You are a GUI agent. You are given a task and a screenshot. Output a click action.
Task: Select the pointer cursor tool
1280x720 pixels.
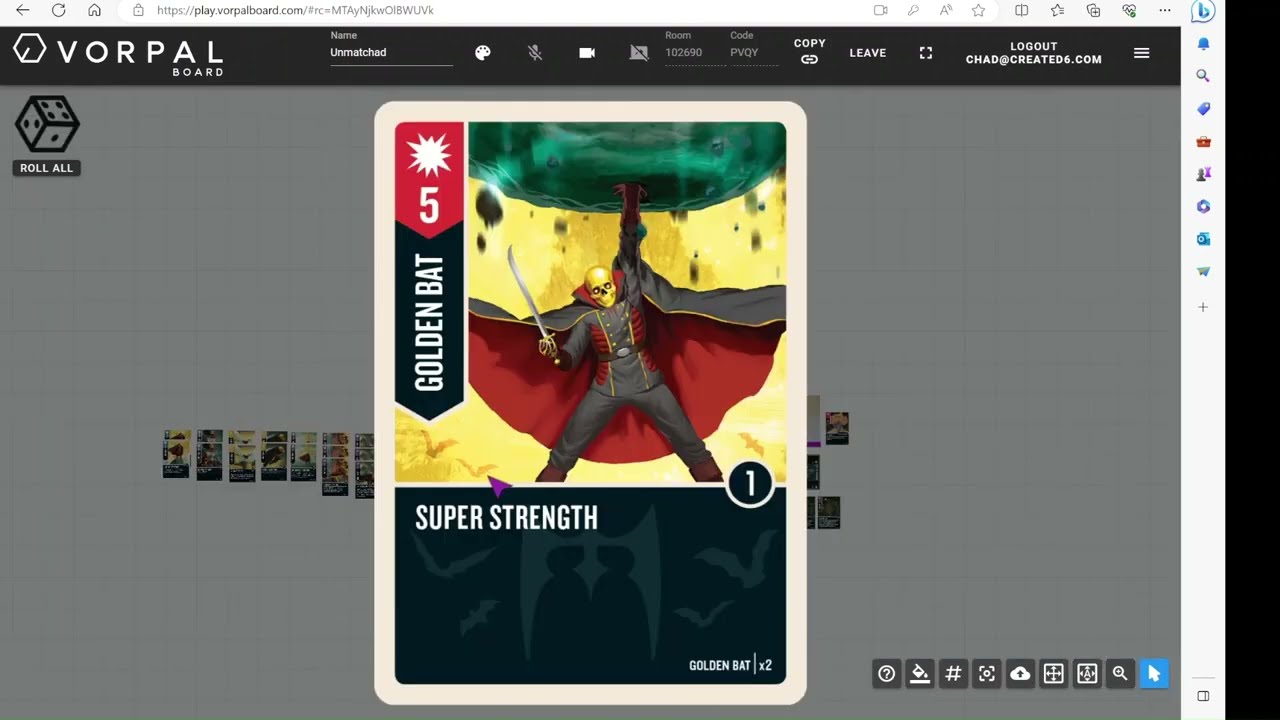(1154, 674)
